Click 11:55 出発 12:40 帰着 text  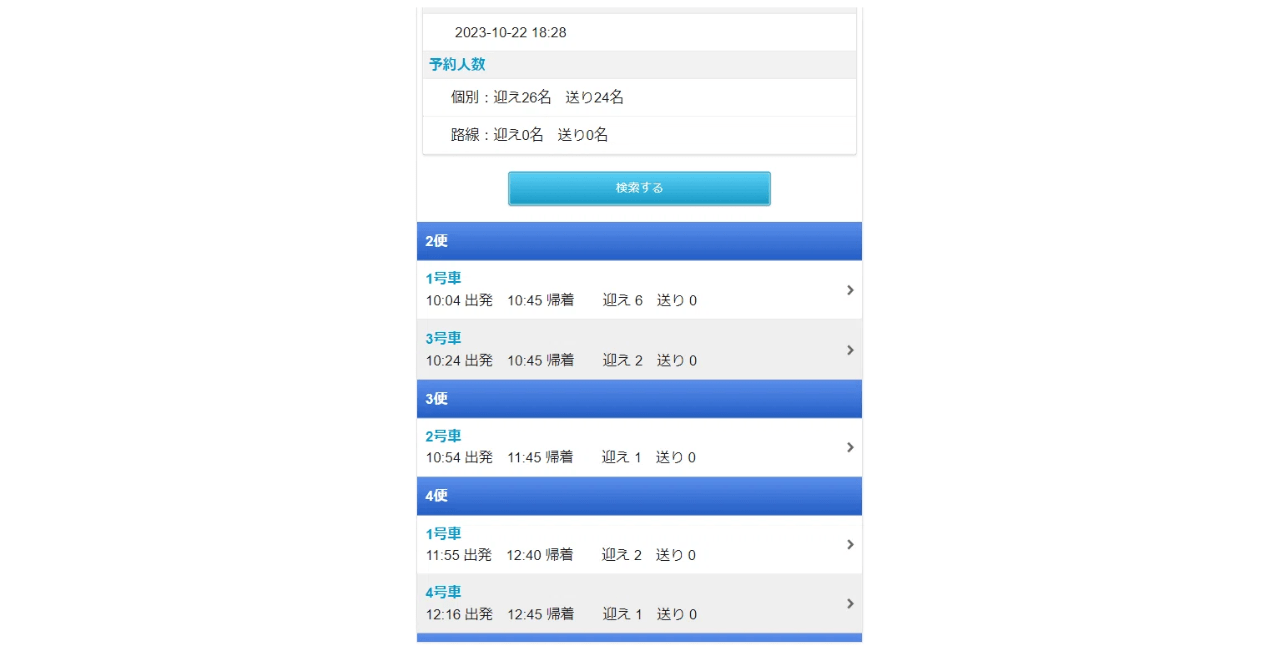coord(500,556)
